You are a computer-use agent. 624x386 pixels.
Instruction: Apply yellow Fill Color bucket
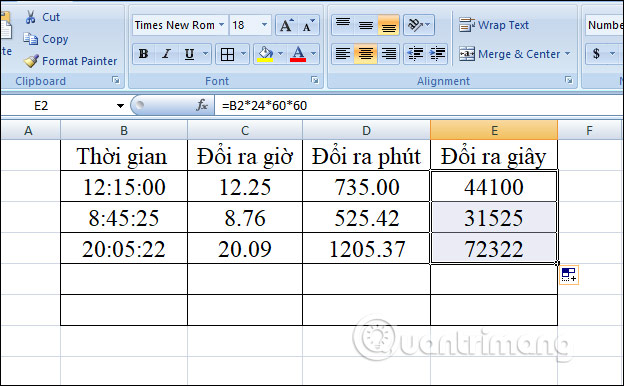coord(265,54)
